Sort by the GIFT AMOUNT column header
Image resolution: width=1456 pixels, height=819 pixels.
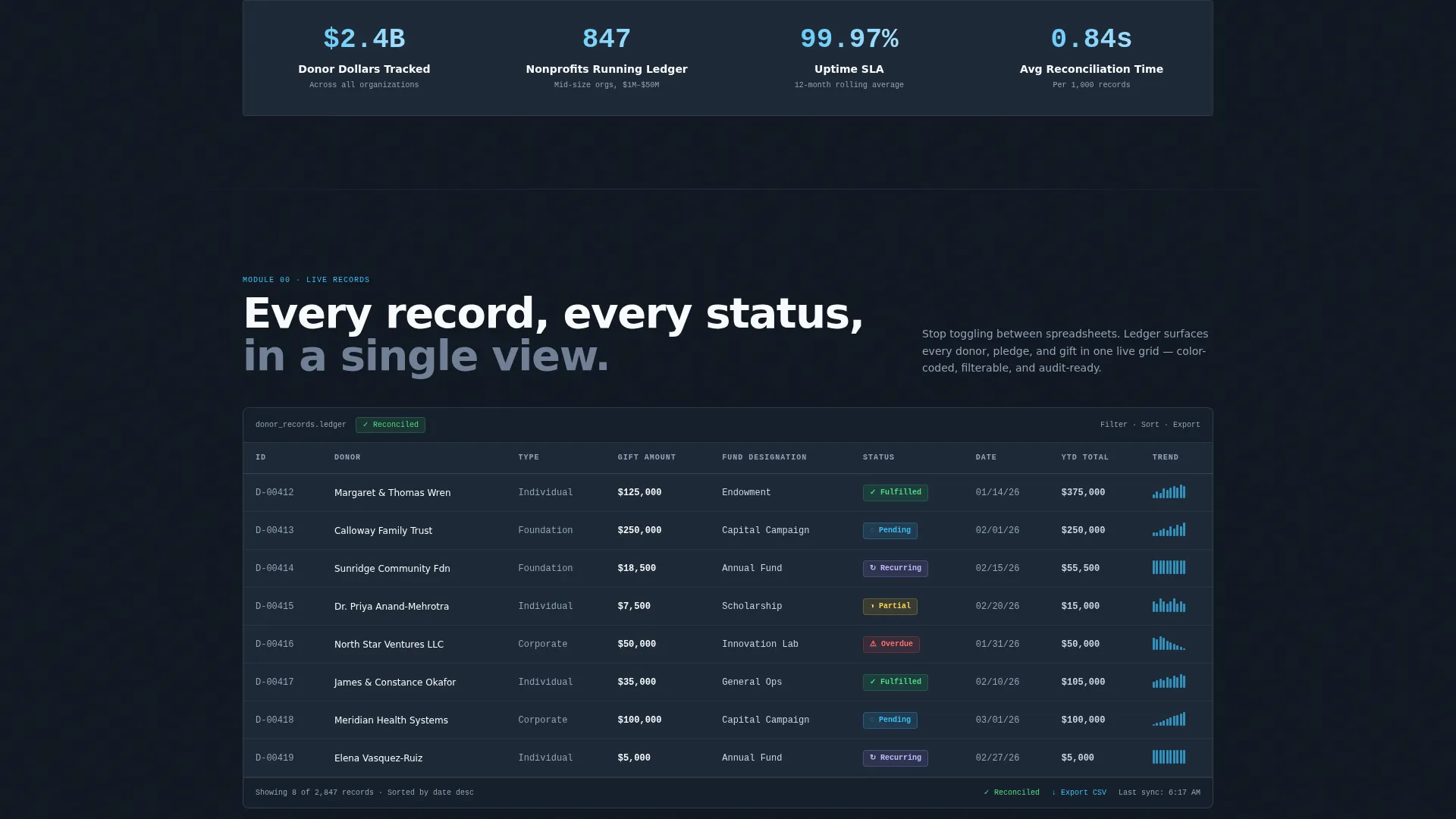[x=646, y=457]
